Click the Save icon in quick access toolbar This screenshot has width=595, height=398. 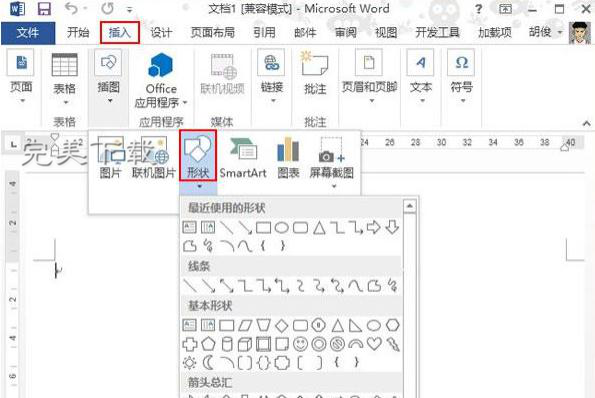click(44, 9)
